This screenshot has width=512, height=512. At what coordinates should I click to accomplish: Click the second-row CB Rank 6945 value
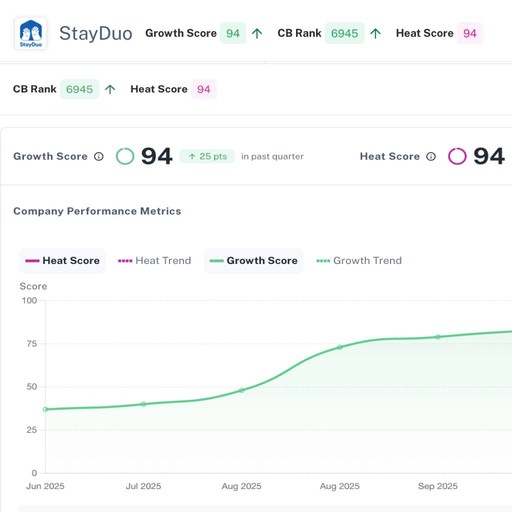pos(79,89)
